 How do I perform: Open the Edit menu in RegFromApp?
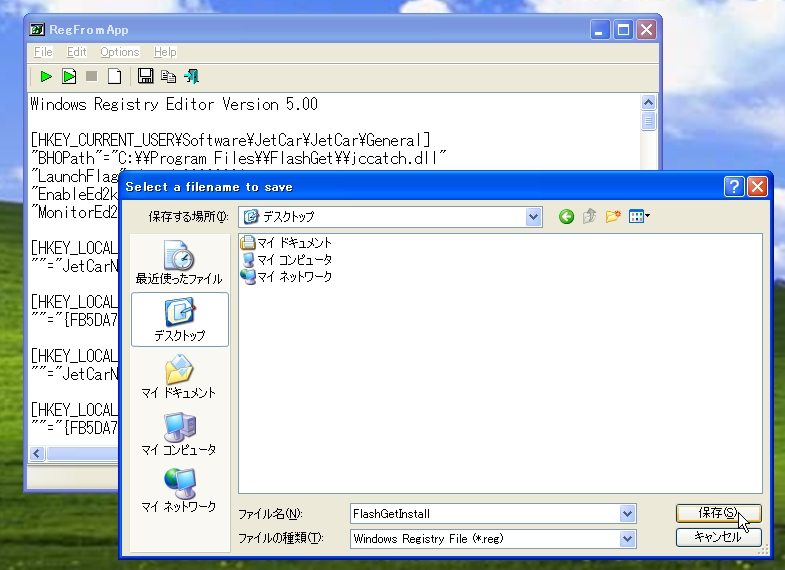point(77,52)
